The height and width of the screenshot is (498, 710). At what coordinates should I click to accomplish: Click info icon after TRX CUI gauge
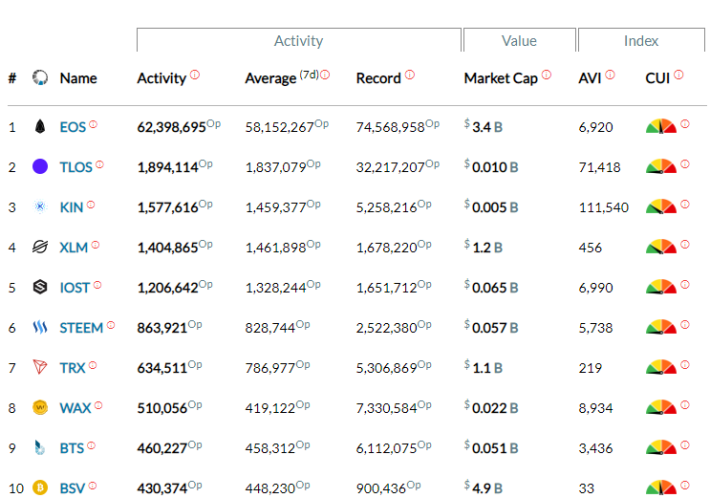click(x=685, y=364)
